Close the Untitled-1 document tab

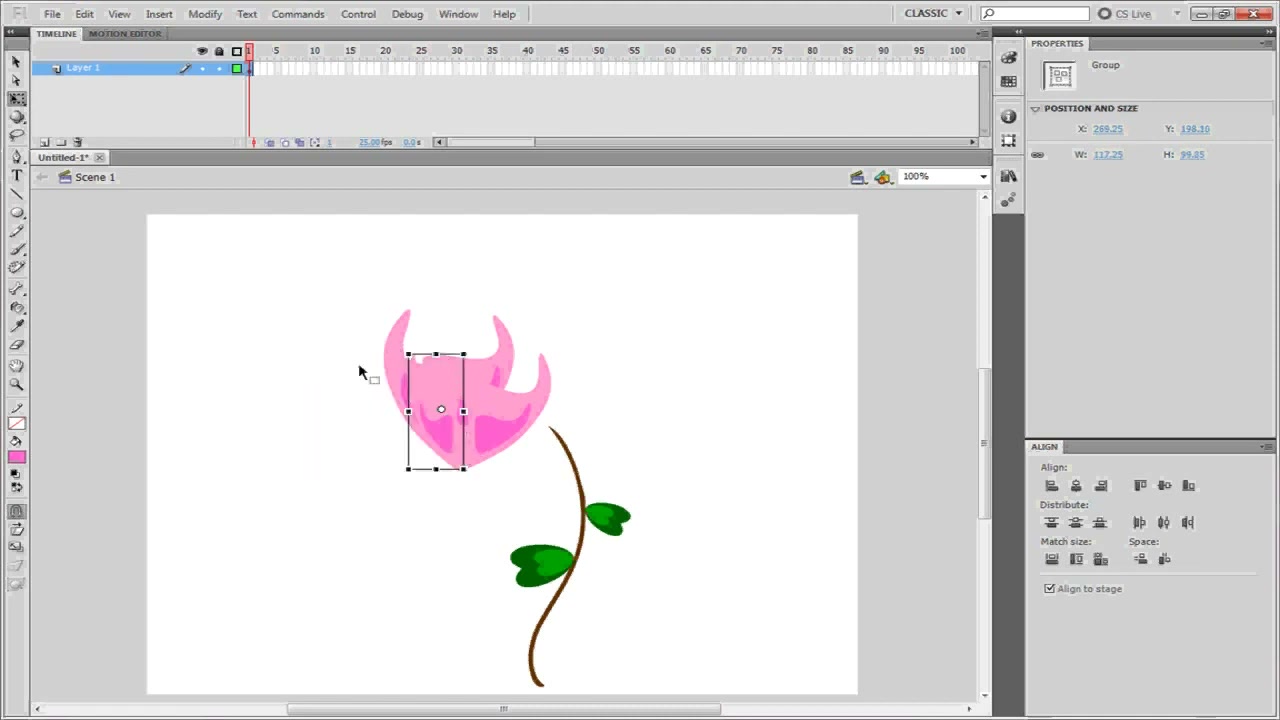coord(100,158)
